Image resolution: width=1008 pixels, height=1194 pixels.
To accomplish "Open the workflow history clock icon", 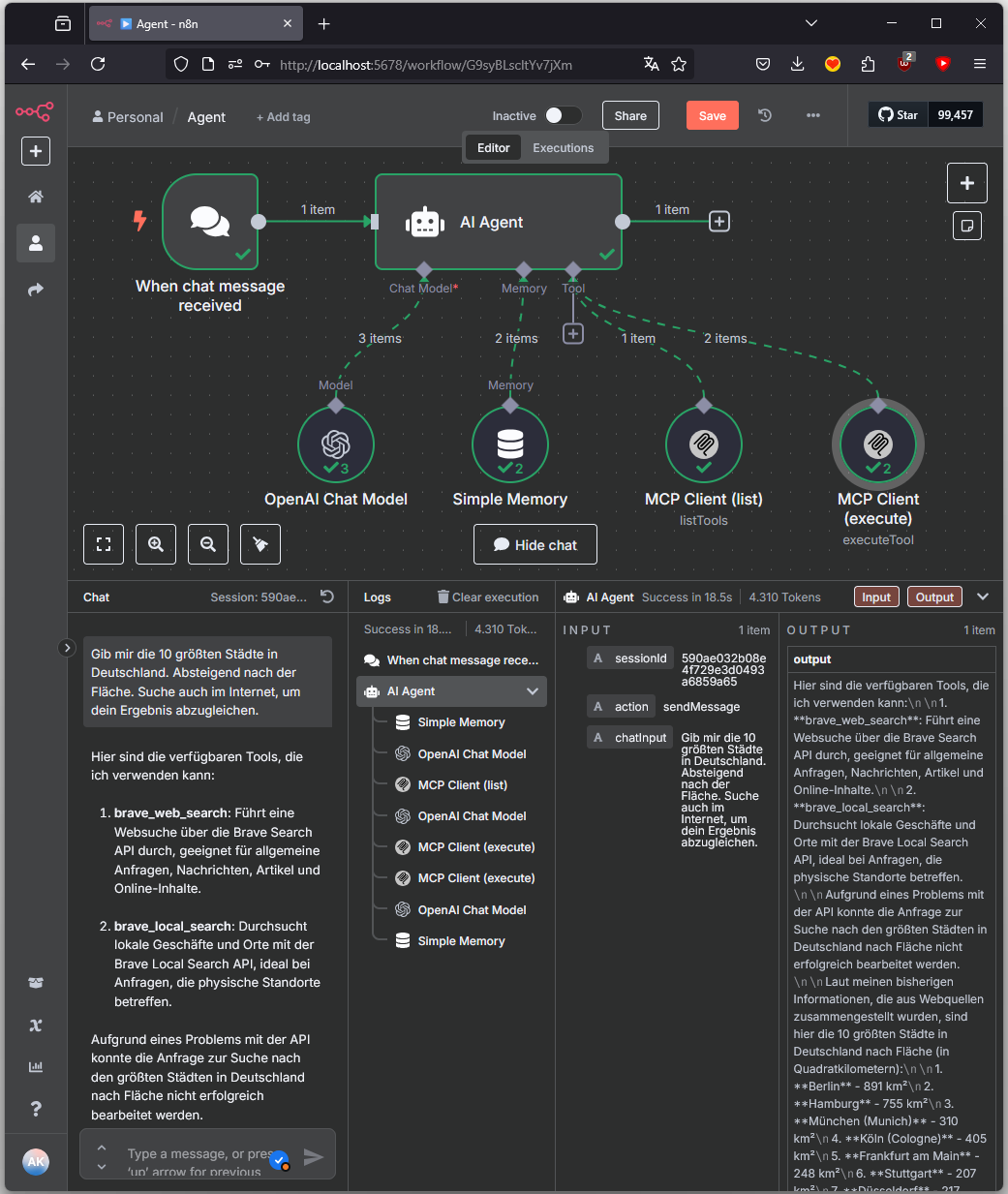I will coord(765,115).
